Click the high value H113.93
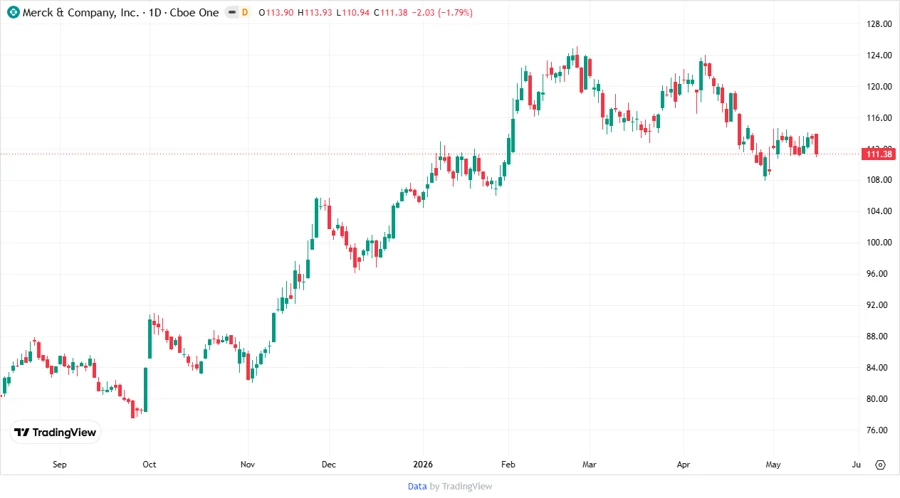The height and width of the screenshot is (498, 900). tap(315, 13)
